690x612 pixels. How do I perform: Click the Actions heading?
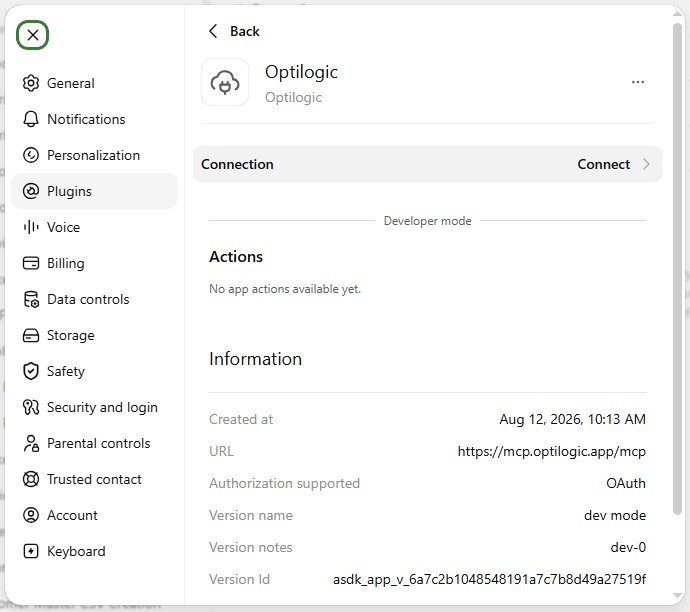(236, 257)
